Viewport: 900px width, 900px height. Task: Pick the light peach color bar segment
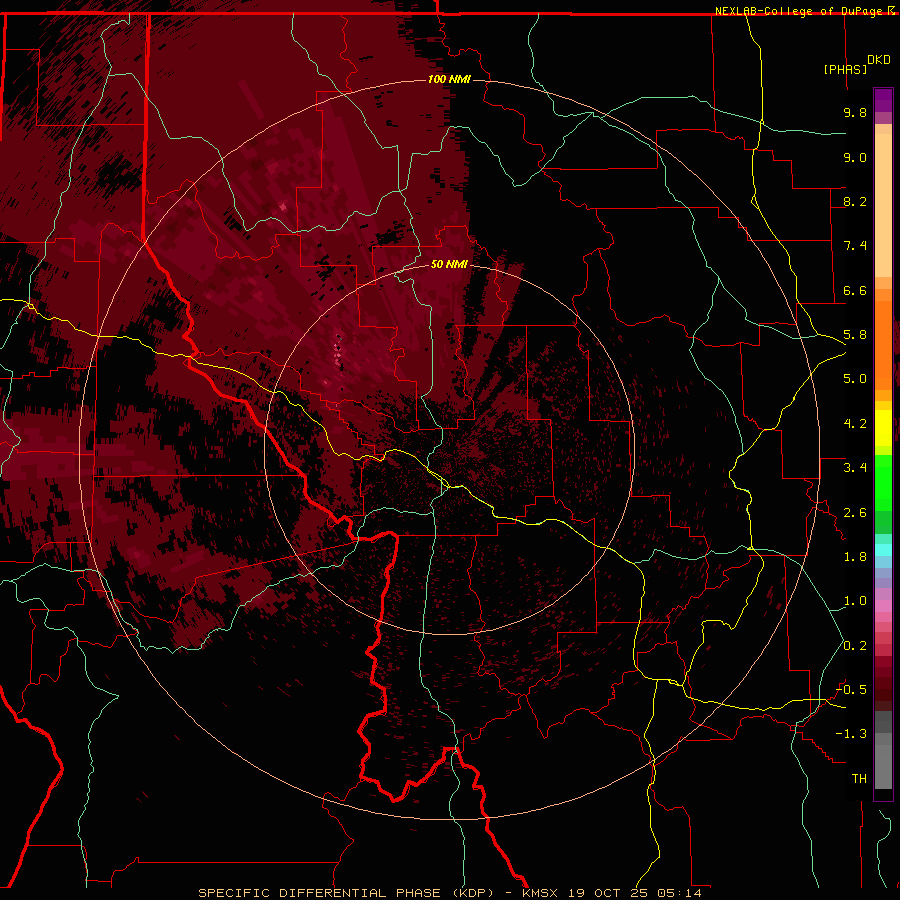click(883, 205)
